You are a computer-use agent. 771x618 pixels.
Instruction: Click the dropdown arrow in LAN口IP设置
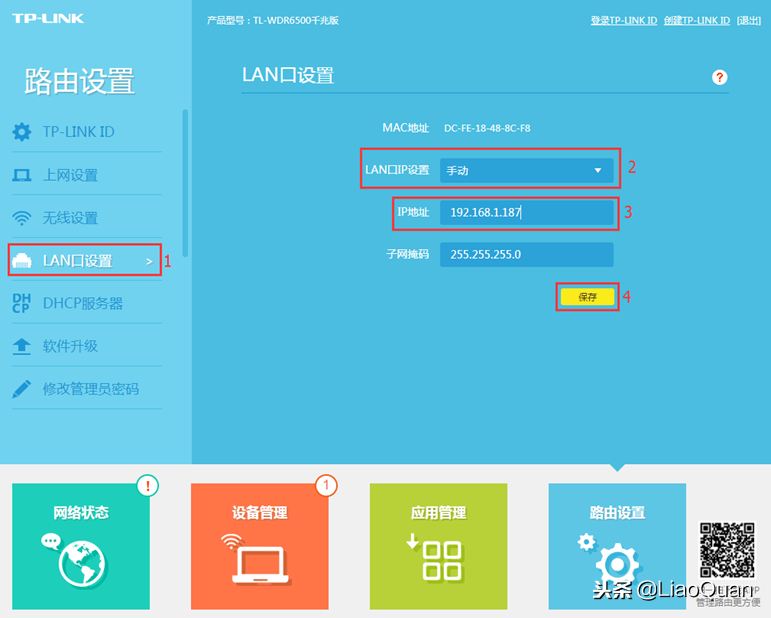pyautogui.click(x=598, y=171)
